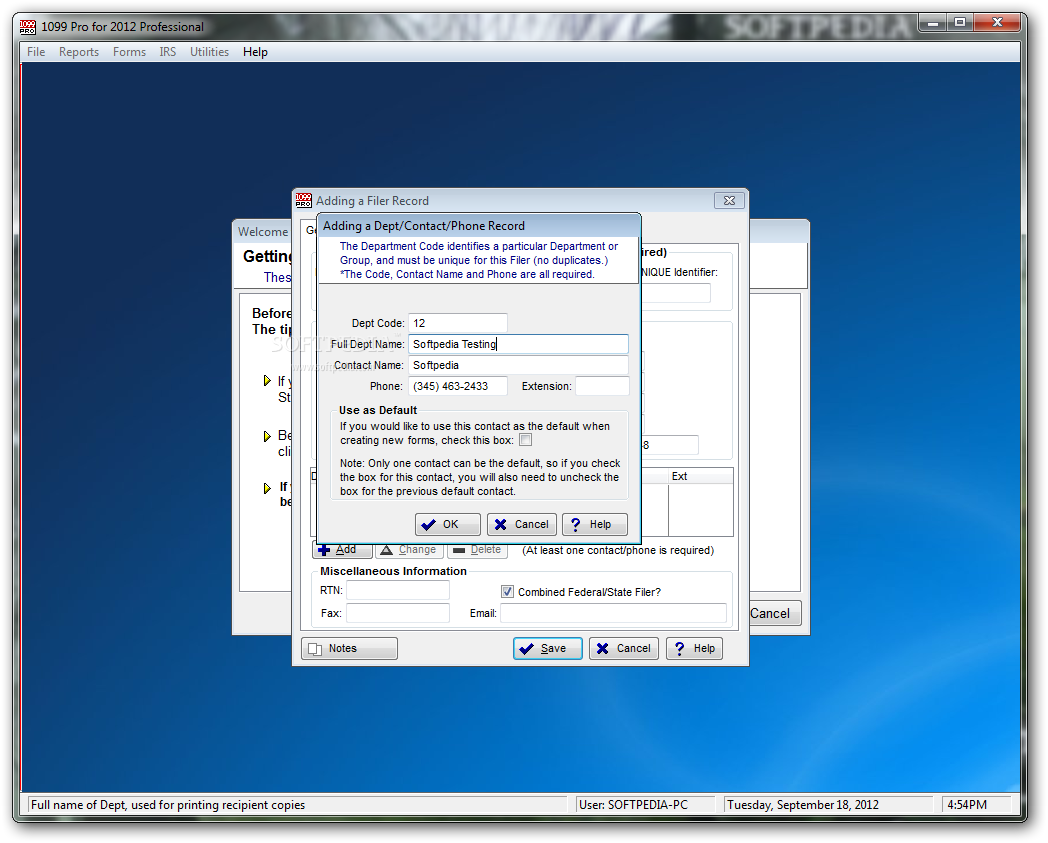The height and width of the screenshot is (843, 1048).
Task: Click the status bar help text
Action: (168, 805)
